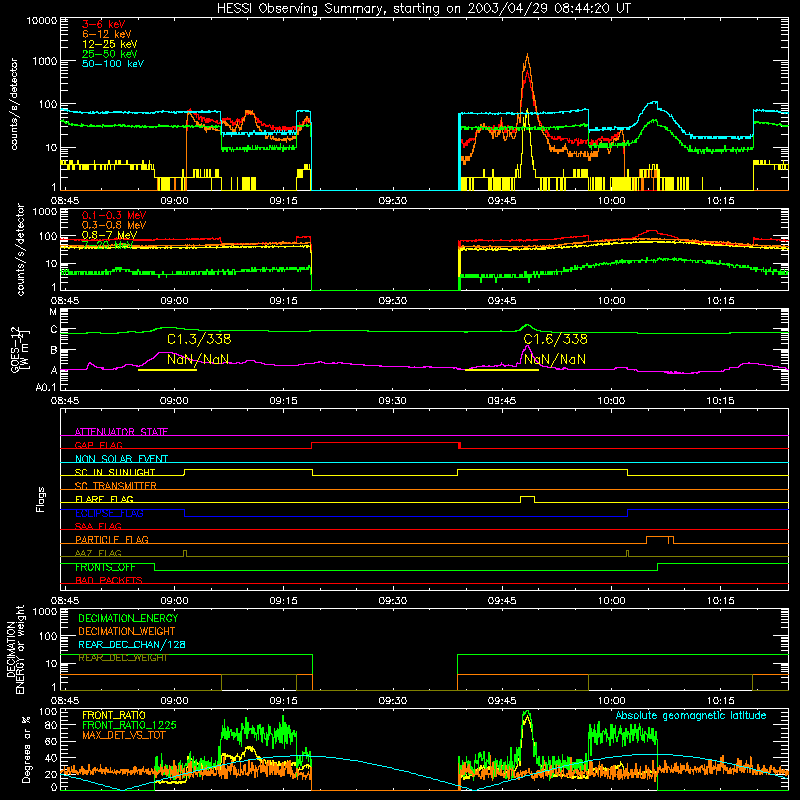Select the orange 6-12 keV legend label
This screenshot has width=800, height=800.
[106, 34]
